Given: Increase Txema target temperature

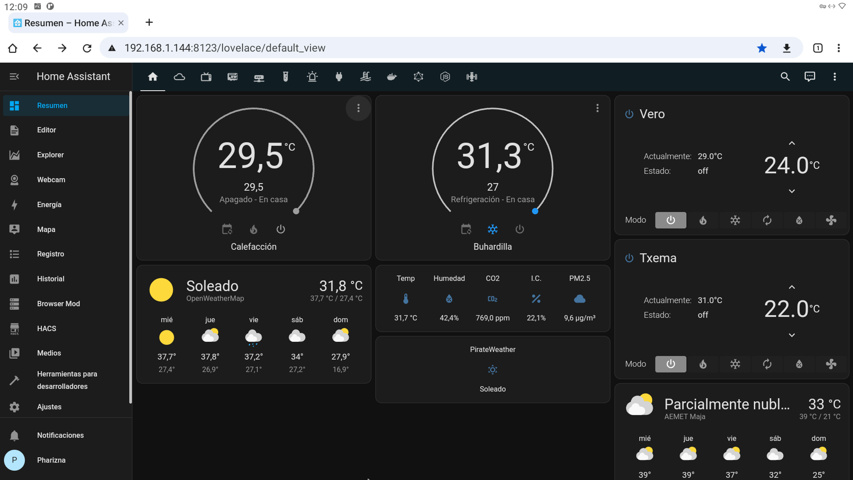Looking at the screenshot, I should coord(792,287).
